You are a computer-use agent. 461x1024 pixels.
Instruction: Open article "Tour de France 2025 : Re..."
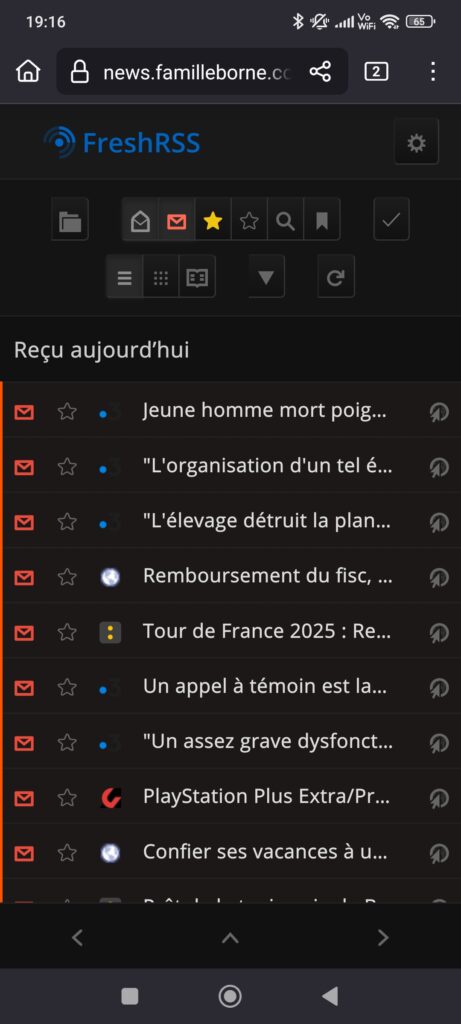(268, 632)
